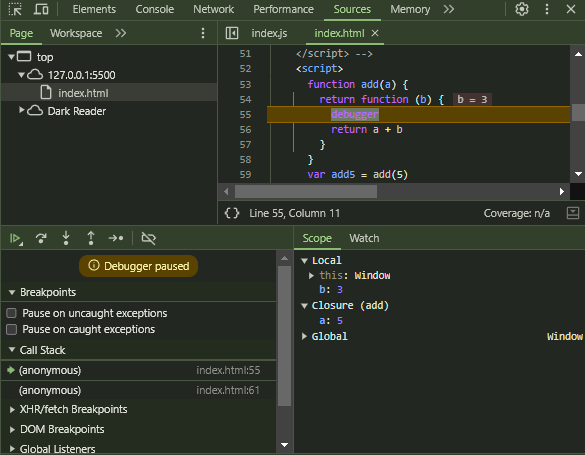Click the debugger sidebar scrollbar thumb
The width and height of the screenshot is (585, 455).
click(x=284, y=336)
